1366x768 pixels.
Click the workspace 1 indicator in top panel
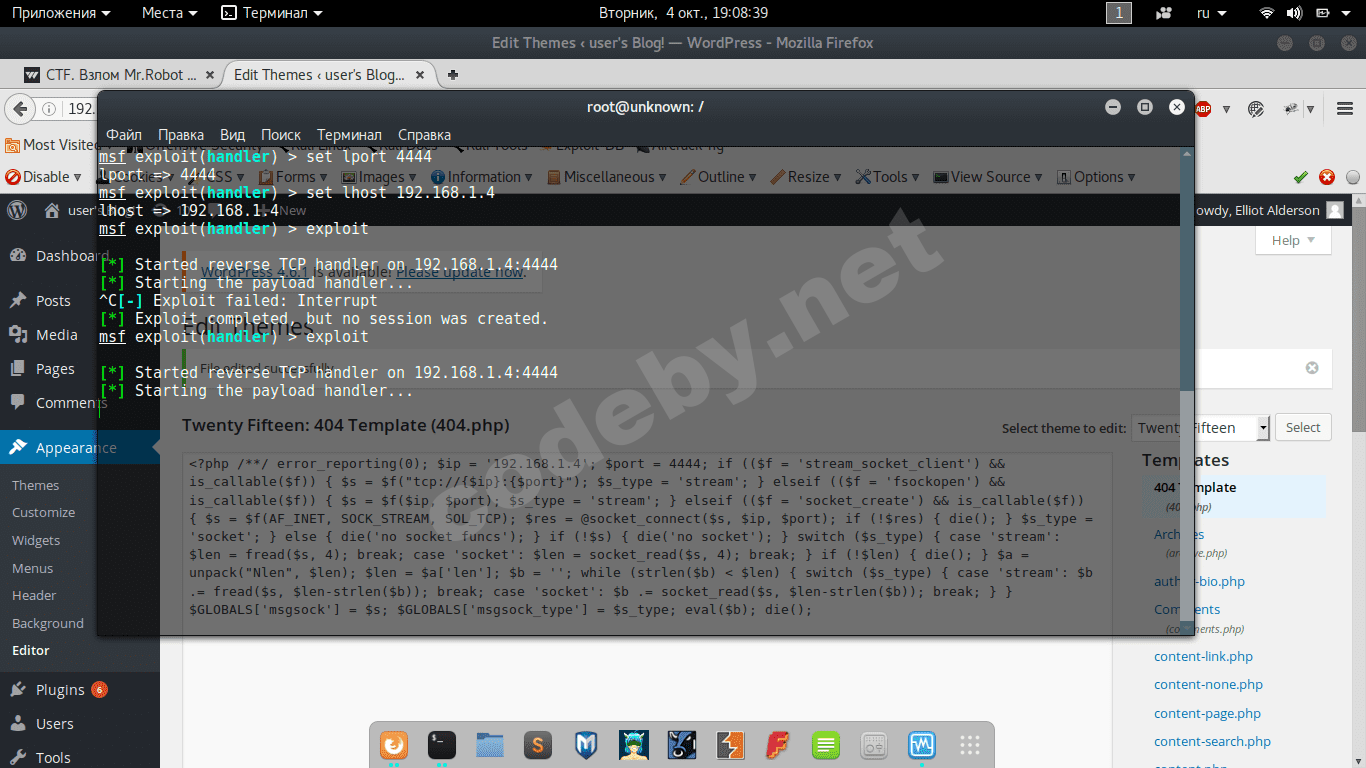click(1119, 13)
